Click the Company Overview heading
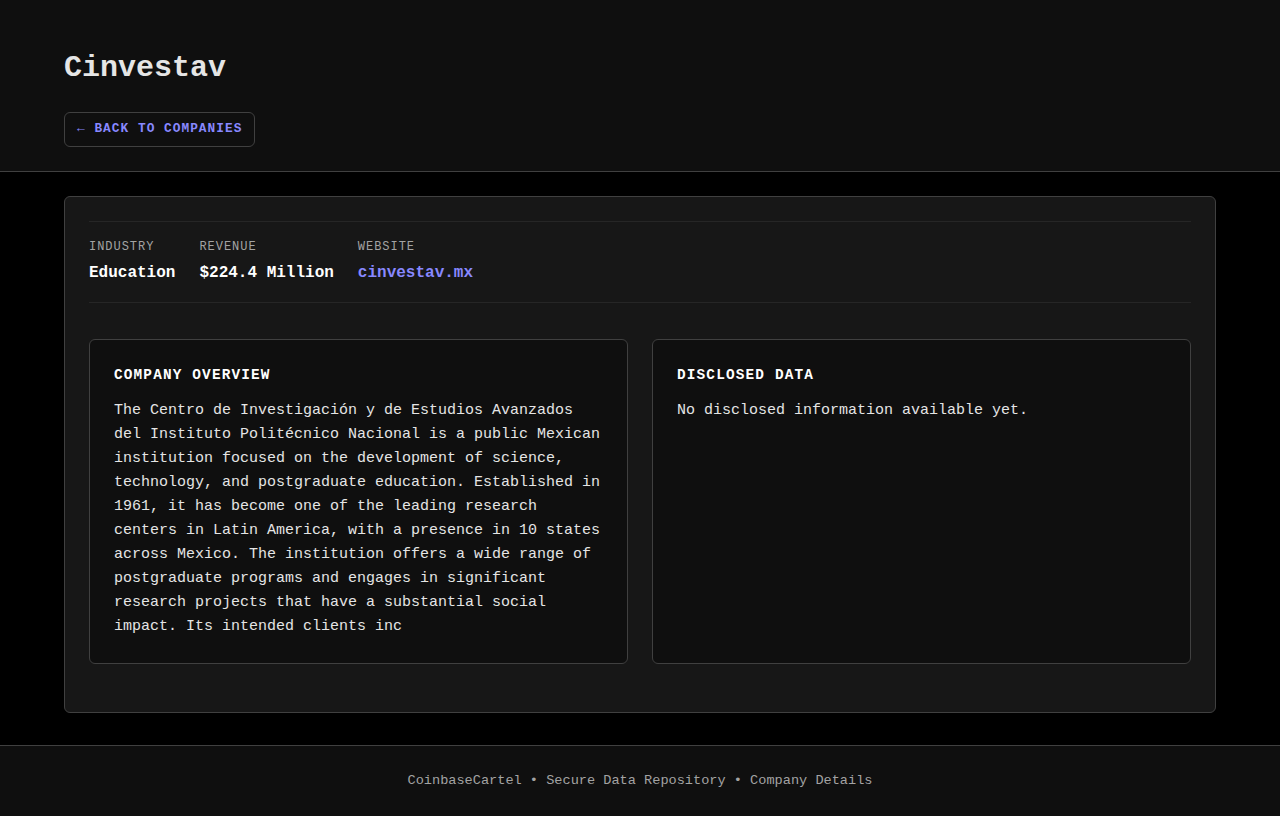Image resolution: width=1280 pixels, height=816 pixels. (x=192, y=375)
